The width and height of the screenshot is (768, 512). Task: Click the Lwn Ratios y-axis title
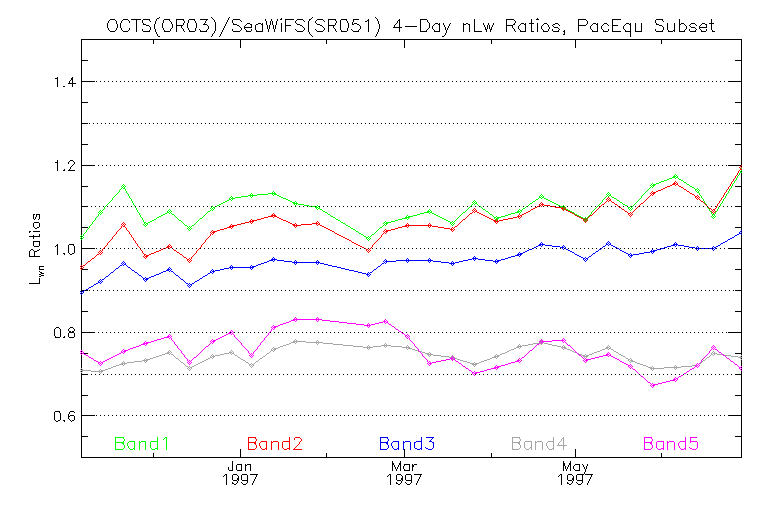point(36,249)
